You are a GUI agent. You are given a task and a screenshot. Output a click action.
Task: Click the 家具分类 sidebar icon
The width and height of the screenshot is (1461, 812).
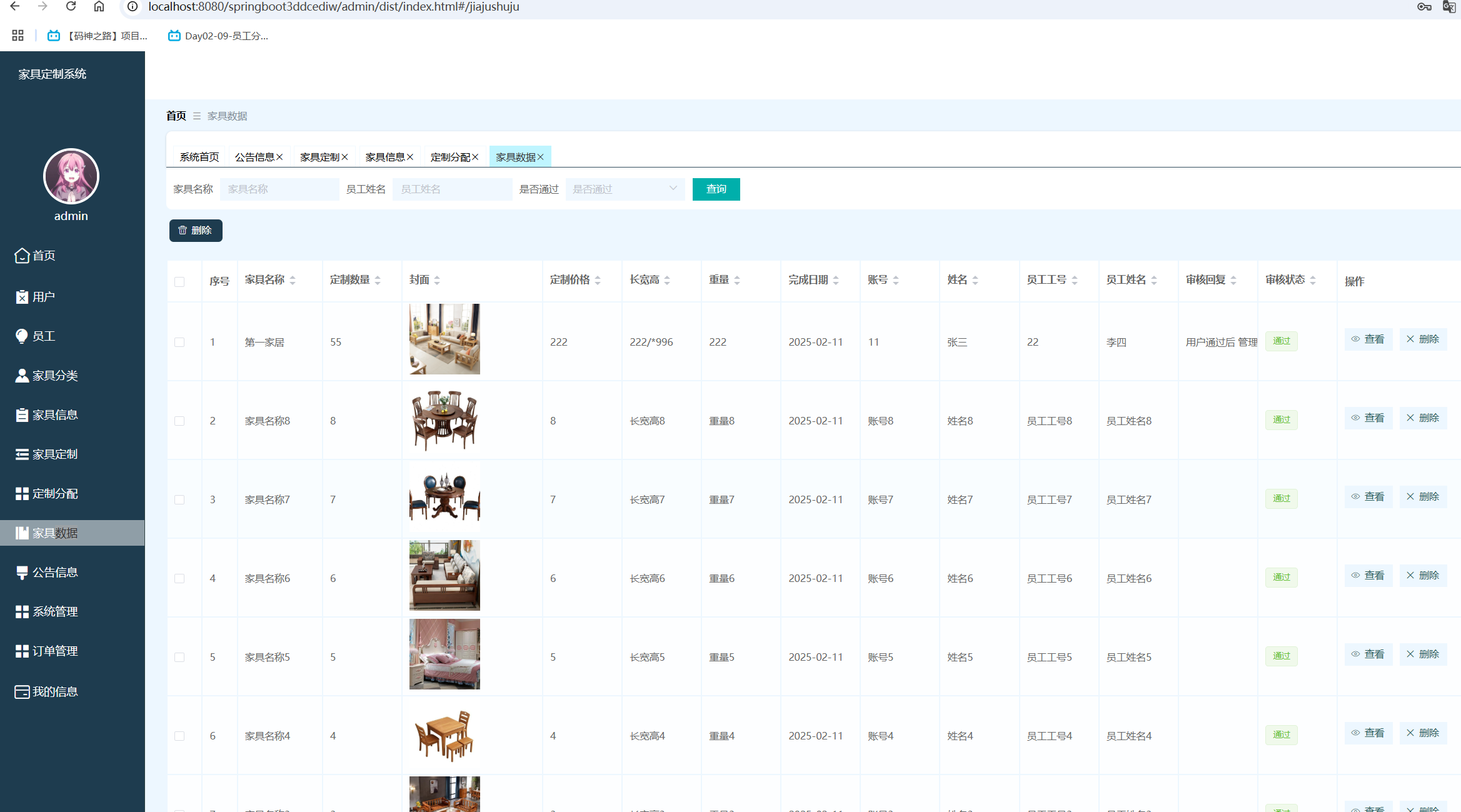click(22, 376)
